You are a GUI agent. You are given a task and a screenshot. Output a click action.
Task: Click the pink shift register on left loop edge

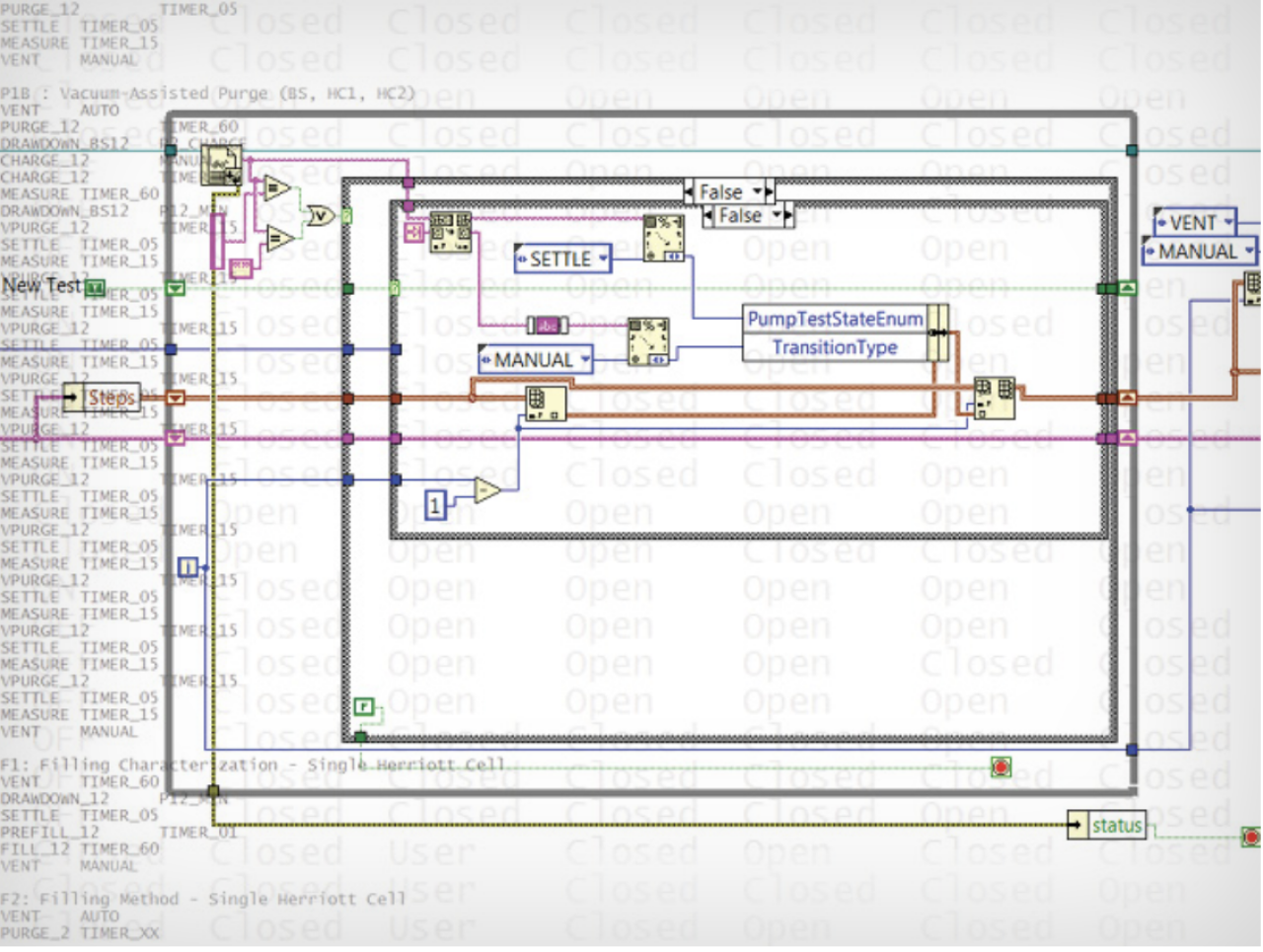175,437
